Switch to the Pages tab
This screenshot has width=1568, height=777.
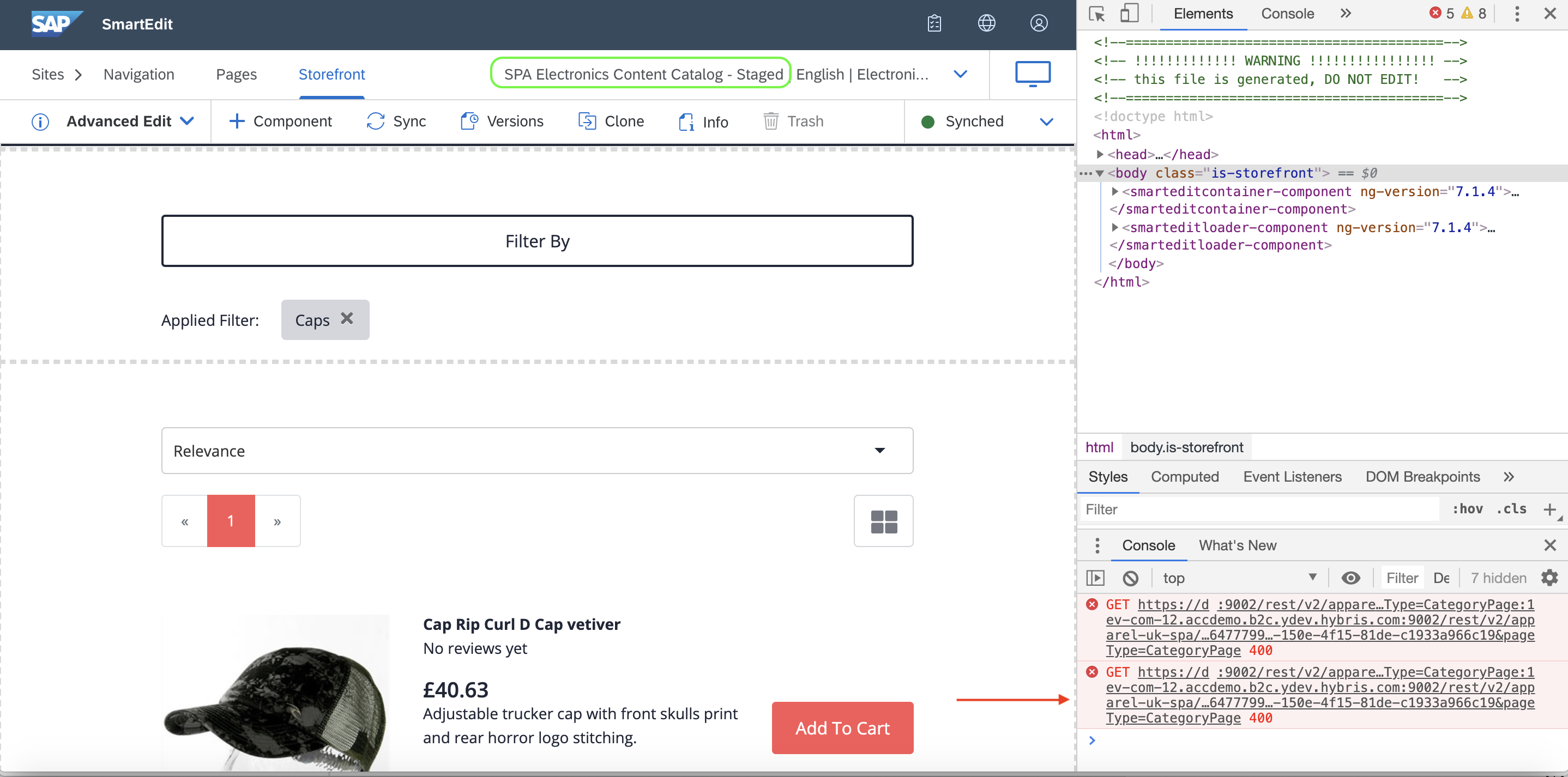click(236, 74)
